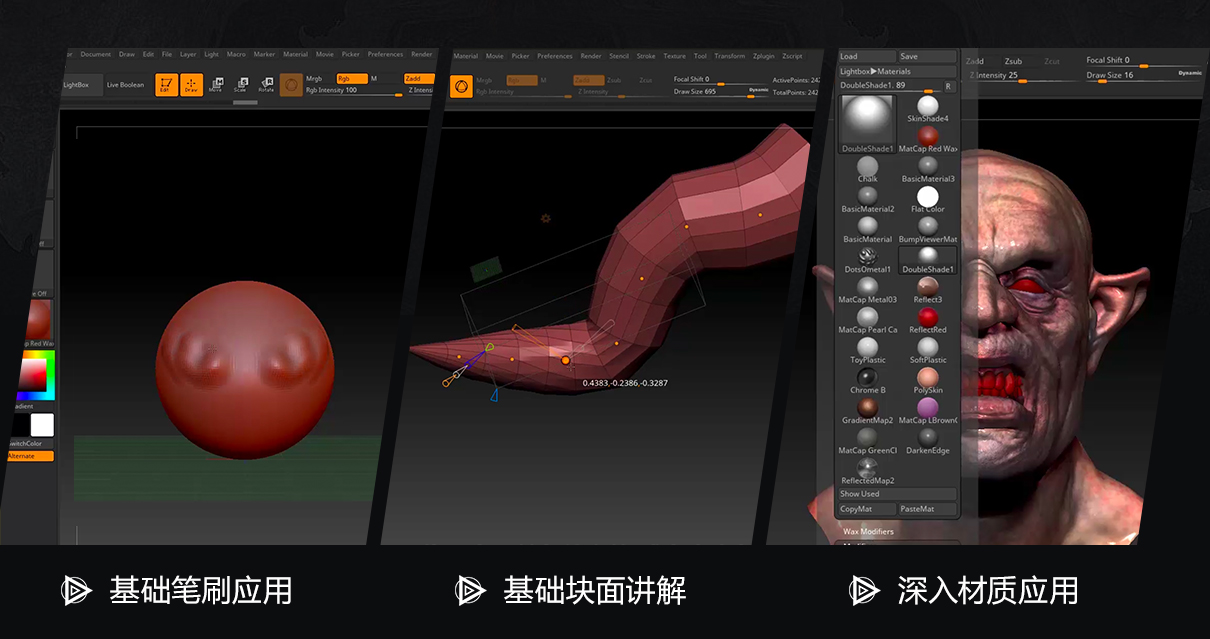Select the SoftPlastic material sphere
Image resolution: width=1210 pixels, height=639 pixels.
pyautogui.click(x=928, y=347)
